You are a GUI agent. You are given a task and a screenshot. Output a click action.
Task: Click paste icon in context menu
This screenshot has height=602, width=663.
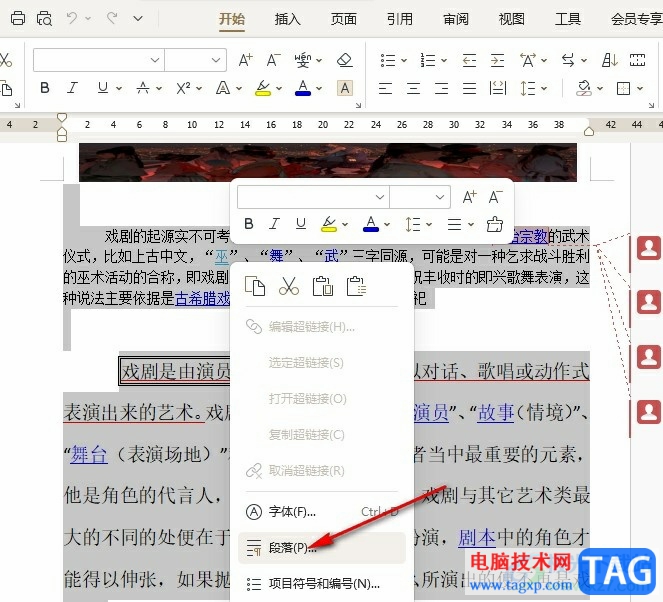coord(323,286)
